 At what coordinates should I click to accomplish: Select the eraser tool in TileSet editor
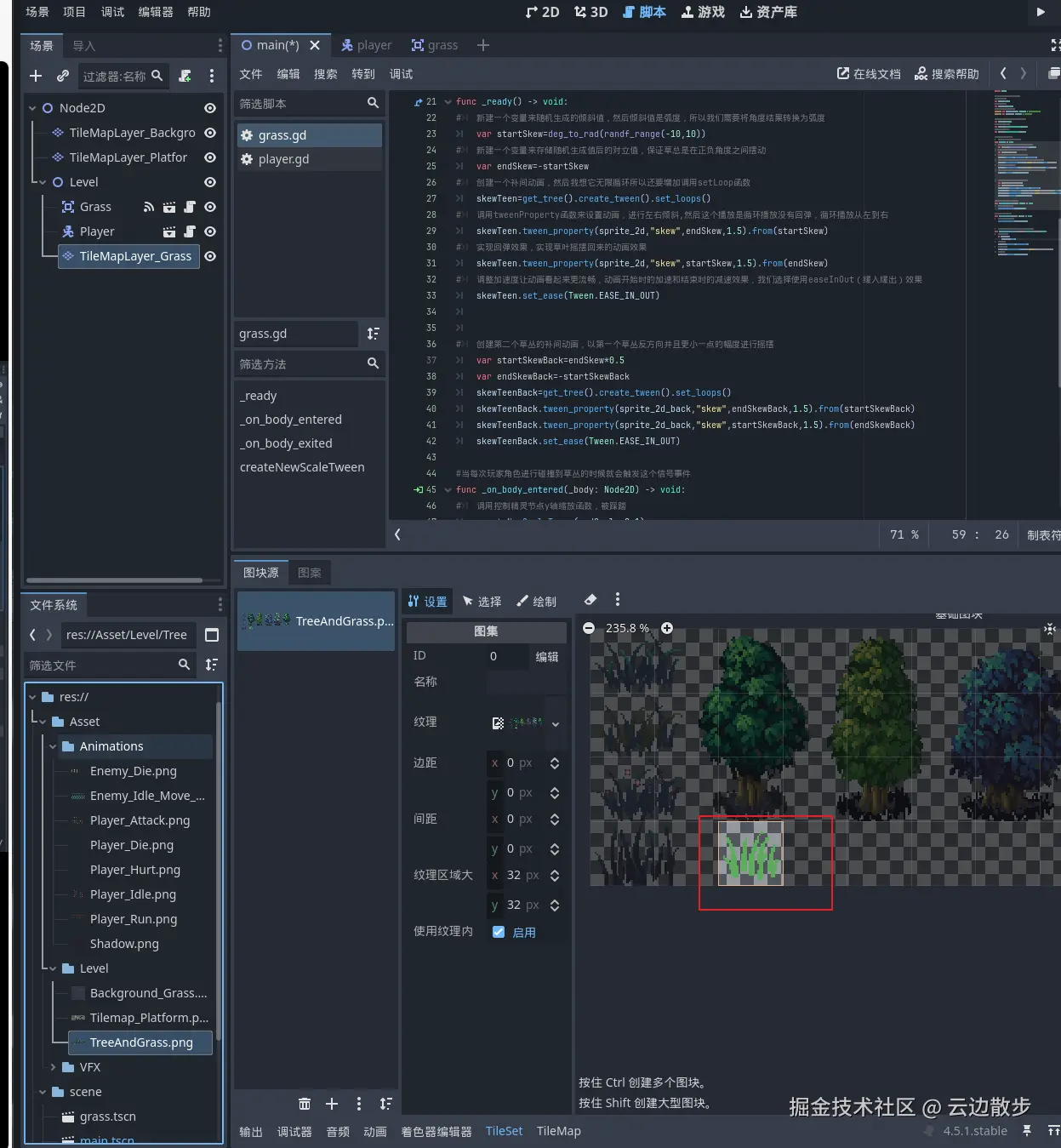pyautogui.click(x=590, y=600)
